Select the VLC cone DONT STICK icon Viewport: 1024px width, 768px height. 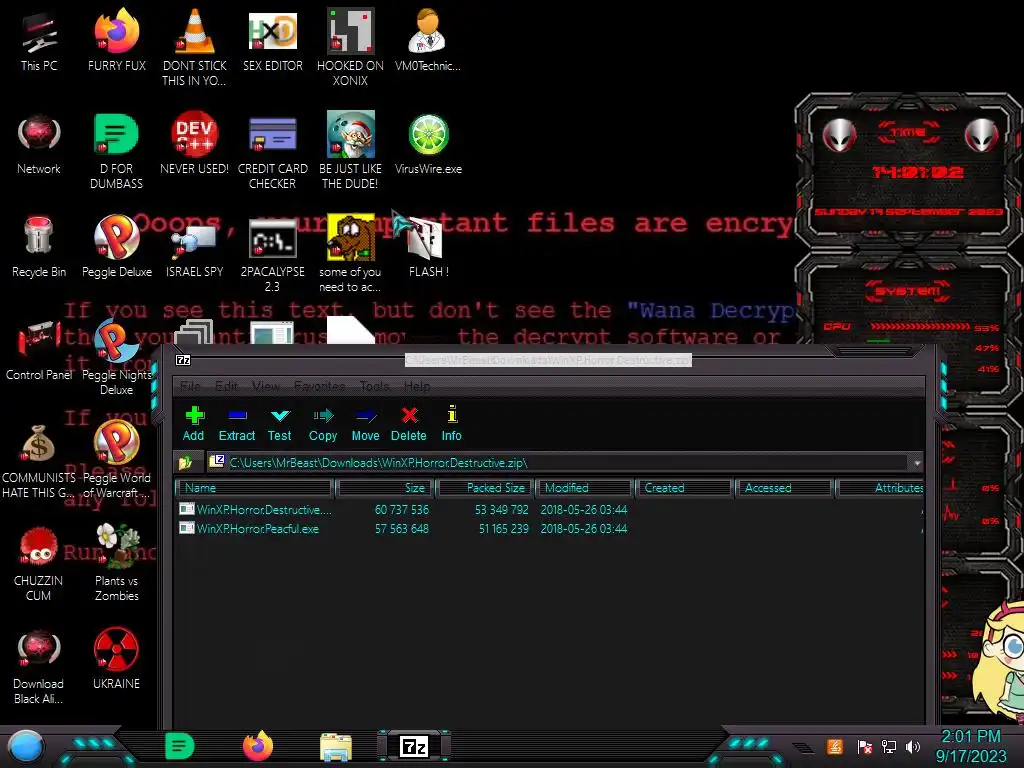coord(195,47)
